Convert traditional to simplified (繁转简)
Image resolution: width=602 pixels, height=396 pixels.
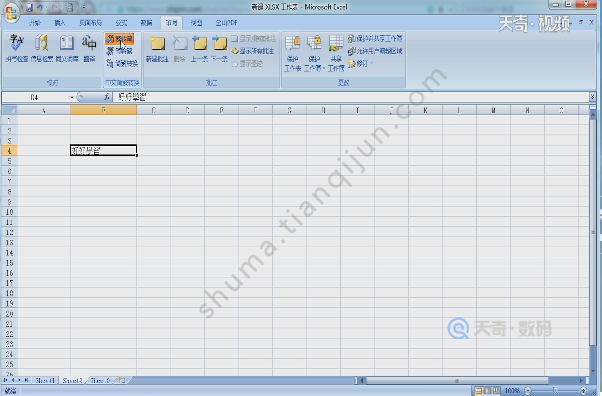coord(119,39)
